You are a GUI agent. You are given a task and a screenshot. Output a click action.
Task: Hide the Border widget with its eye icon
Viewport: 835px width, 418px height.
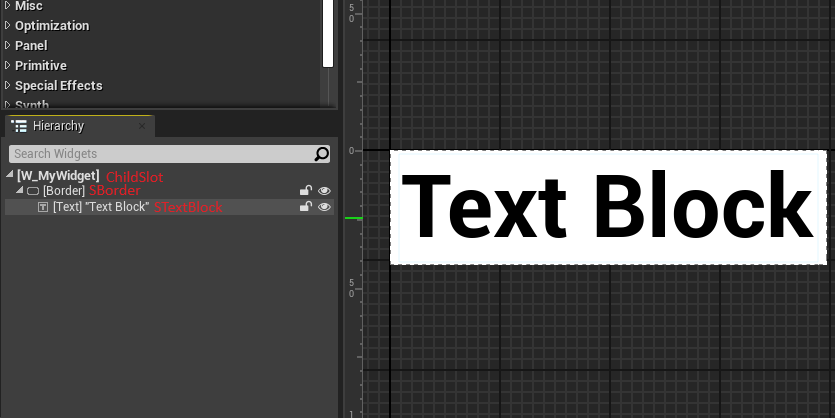324,191
